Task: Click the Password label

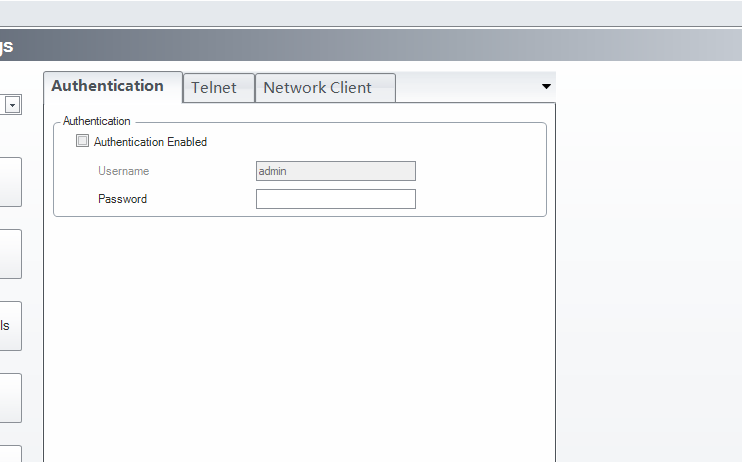Action: click(x=123, y=199)
